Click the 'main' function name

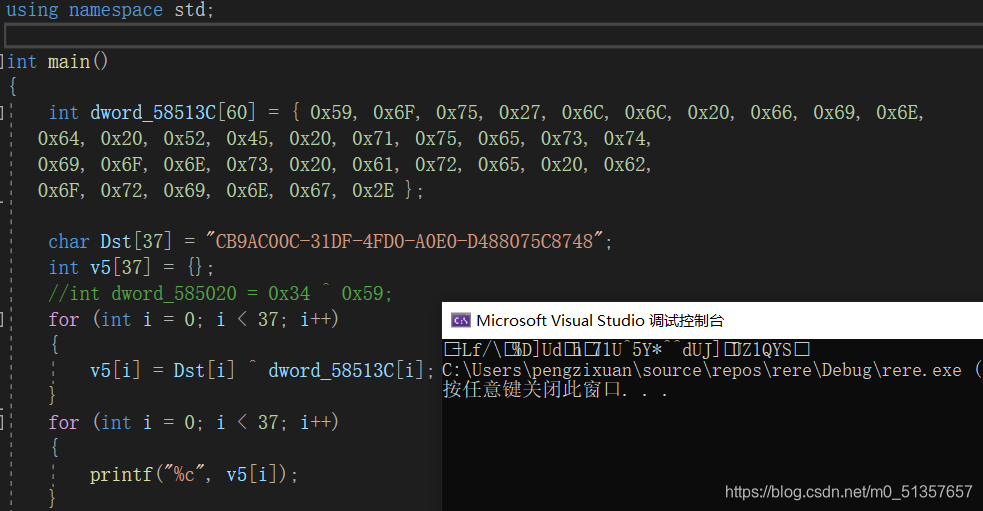click(68, 61)
